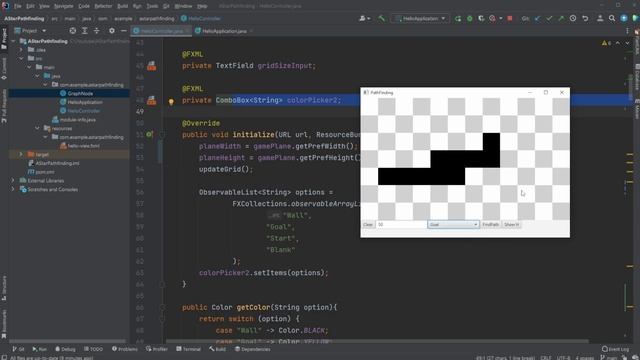Click the profiler run icon
640x360 pixels.
pos(492,18)
